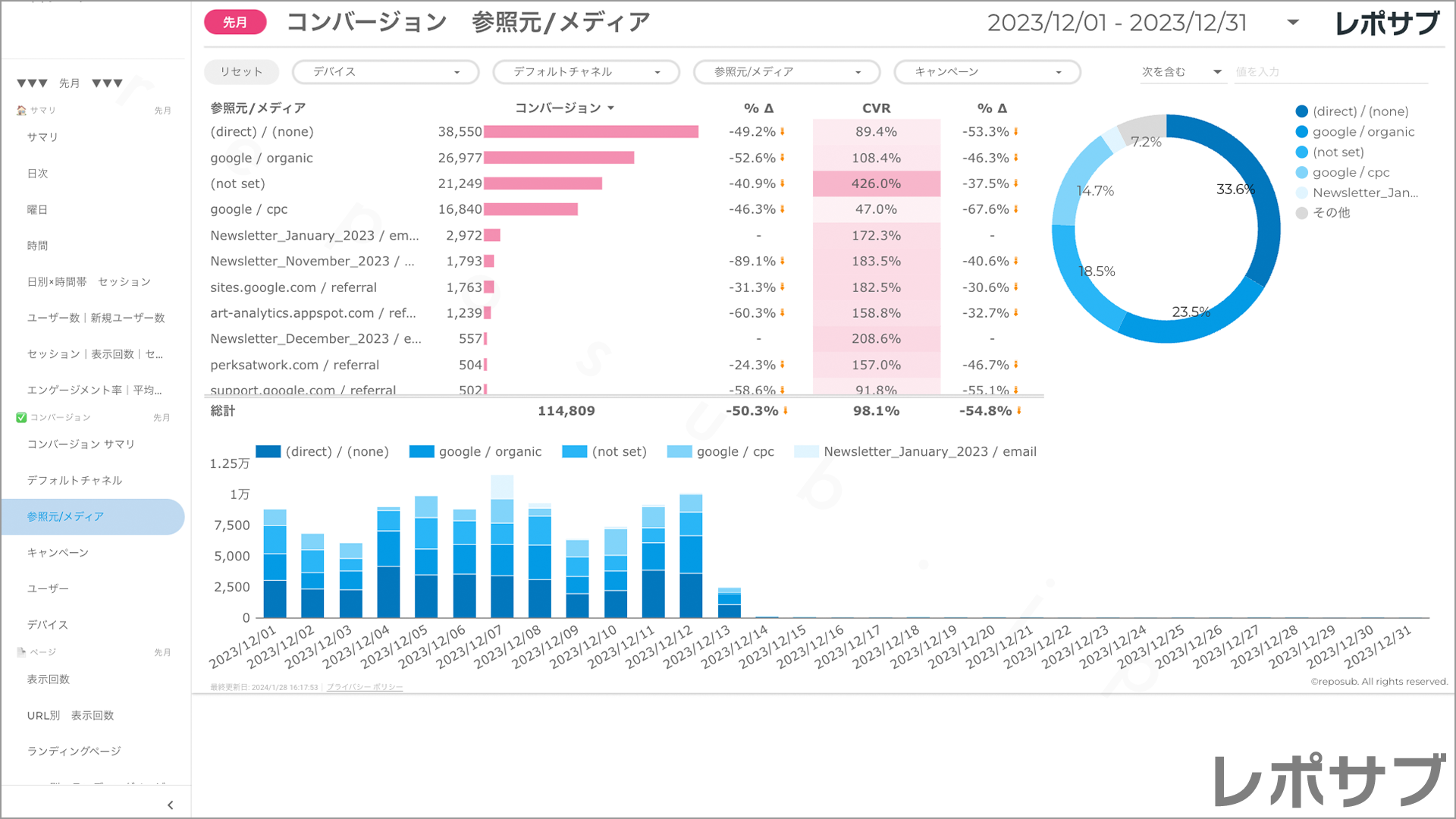Click the green checkmark icon beside コンバージョン section
1456x819 pixels.
(21, 418)
